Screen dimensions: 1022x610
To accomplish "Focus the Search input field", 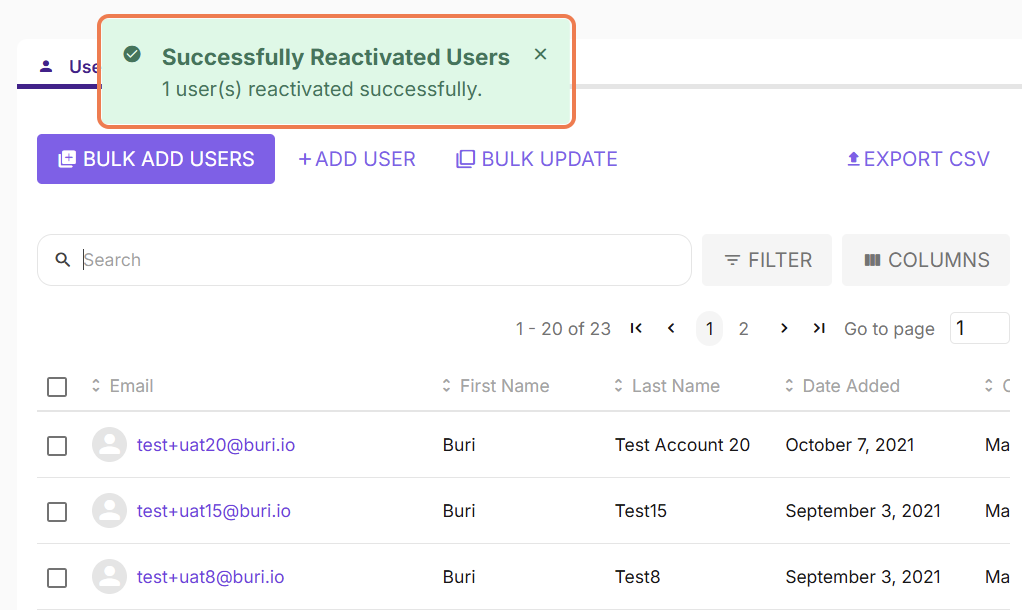I will (x=364, y=260).
